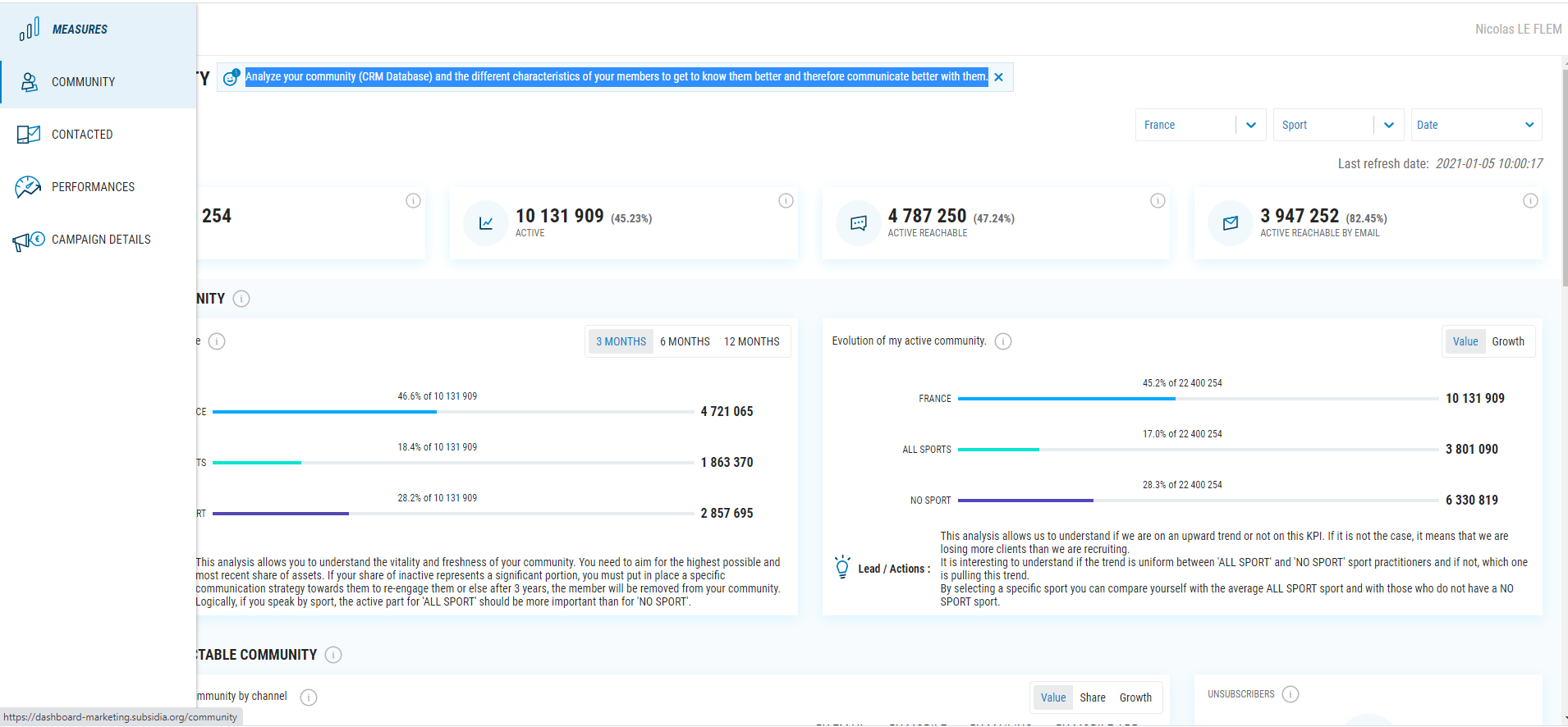This screenshot has height=727, width=1568.
Task: Click info icon next to the NITY section heading
Action: click(241, 299)
